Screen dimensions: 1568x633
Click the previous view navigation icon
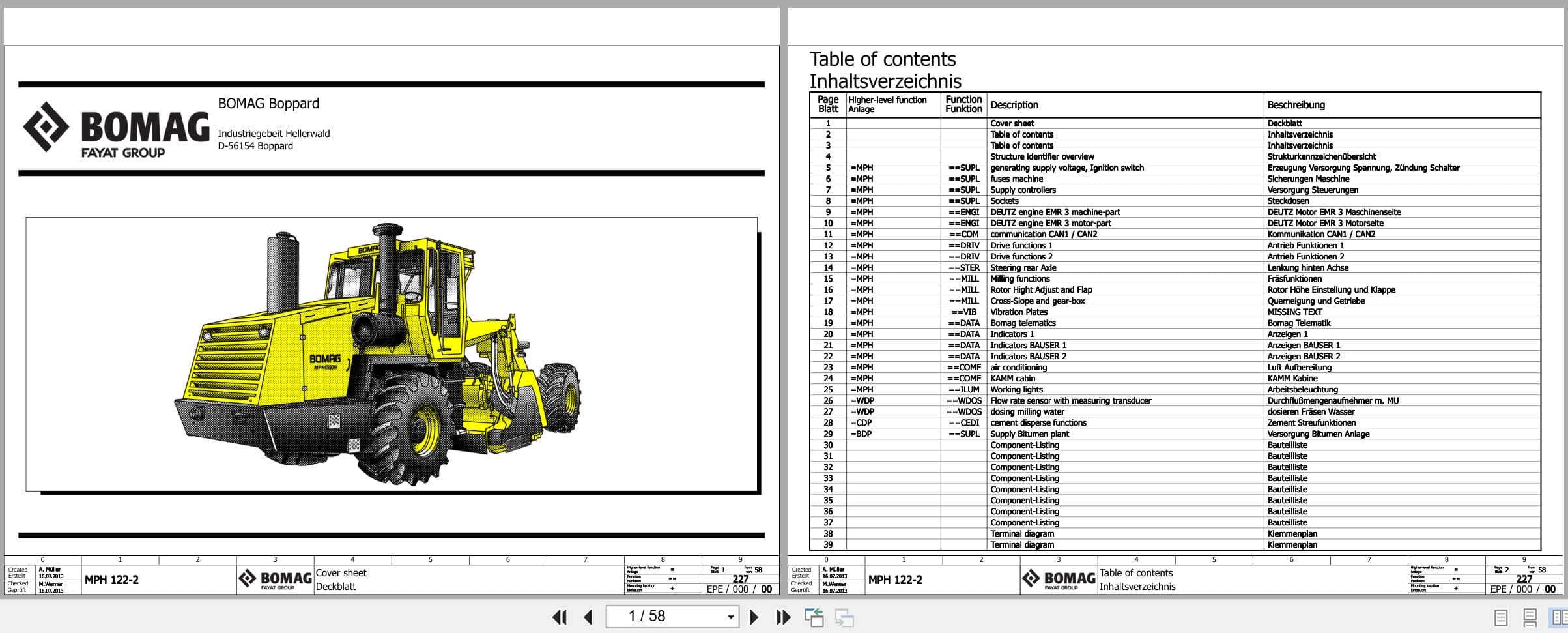click(814, 617)
